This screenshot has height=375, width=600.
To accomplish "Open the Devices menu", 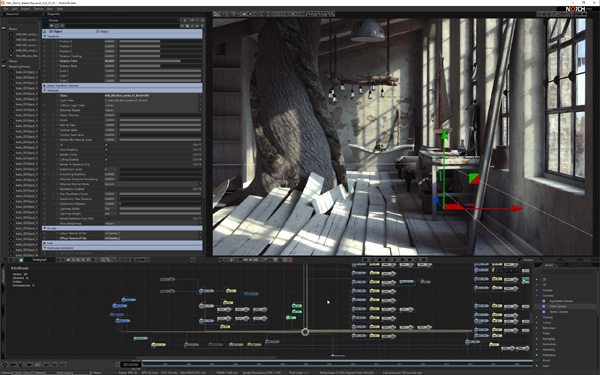I will tap(39, 8).
